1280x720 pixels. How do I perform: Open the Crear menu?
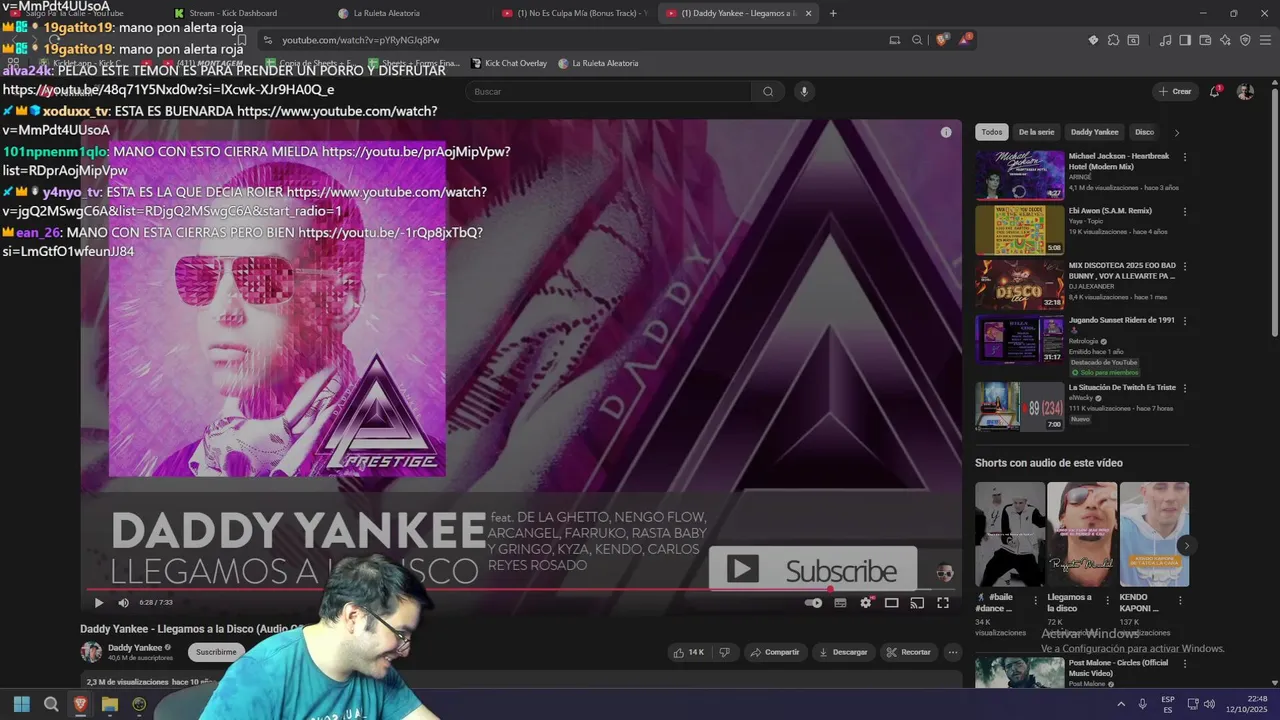point(1175,91)
